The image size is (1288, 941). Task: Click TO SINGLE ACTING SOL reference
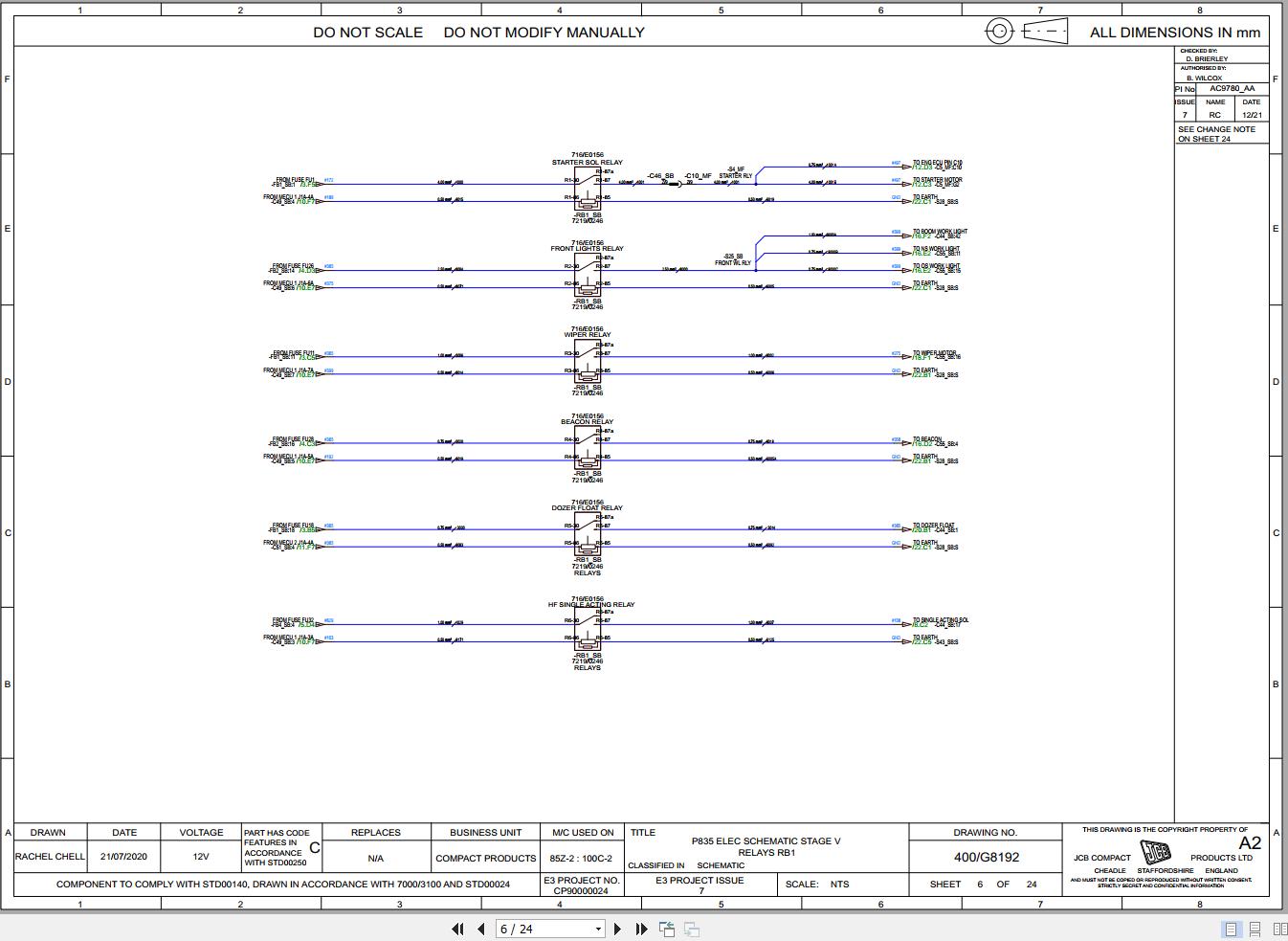[x=941, y=620]
